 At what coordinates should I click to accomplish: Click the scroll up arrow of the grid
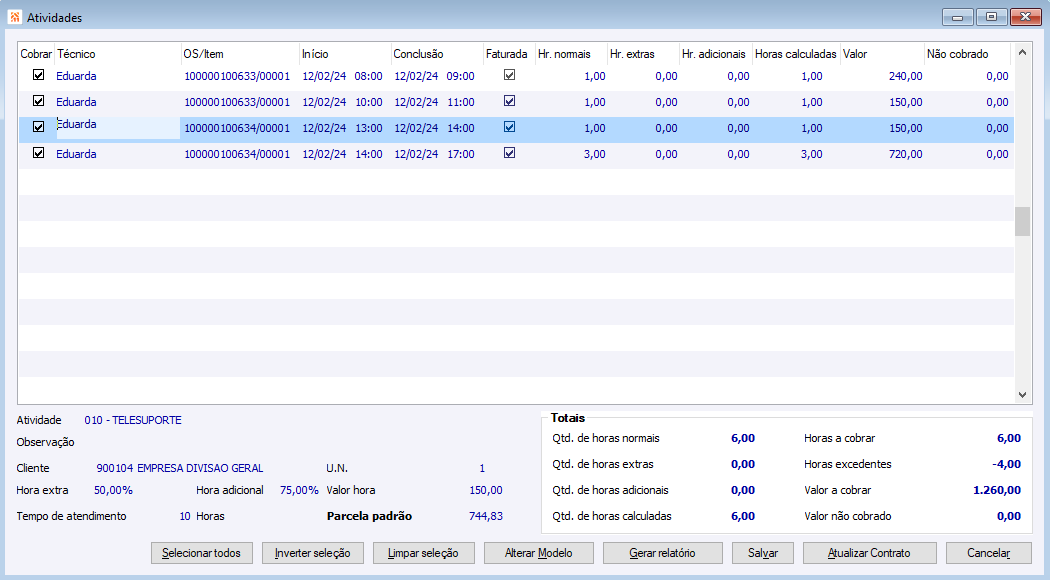click(1022, 53)
